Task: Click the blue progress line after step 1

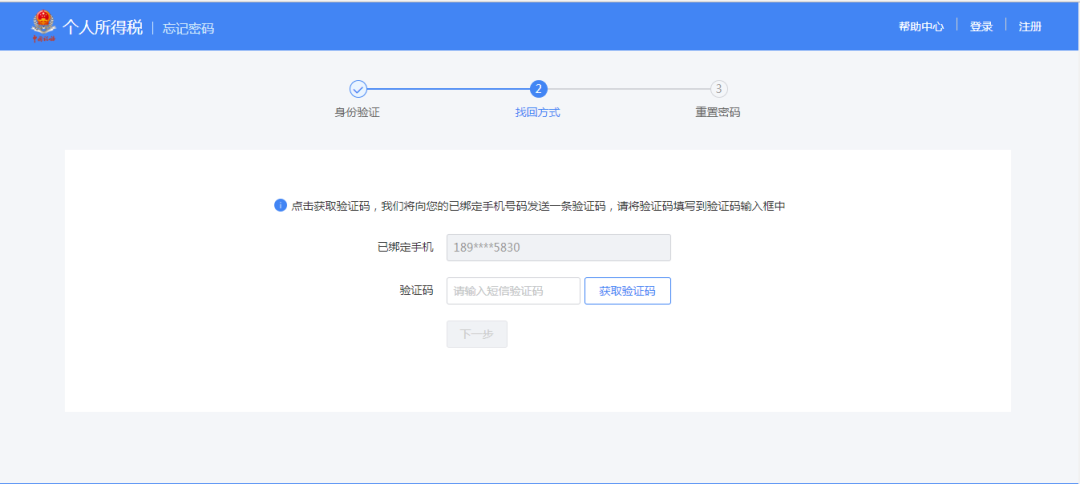Action: pyautogui.click(x=448, y=89)
